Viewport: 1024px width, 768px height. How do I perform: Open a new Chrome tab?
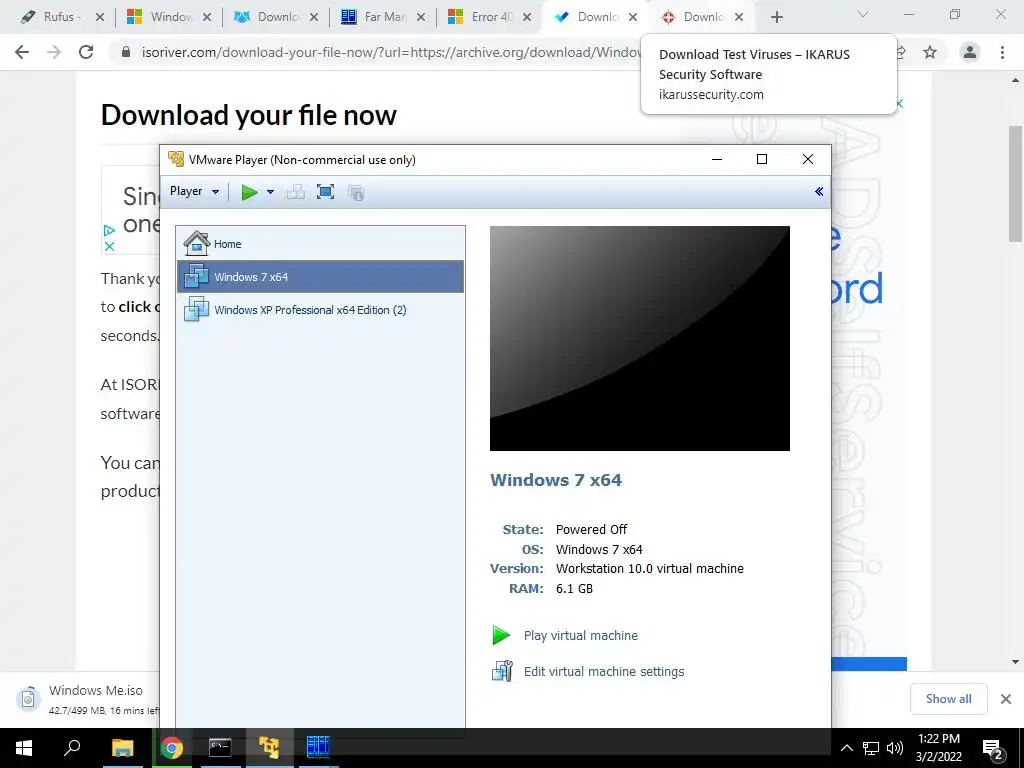point(776,17)
